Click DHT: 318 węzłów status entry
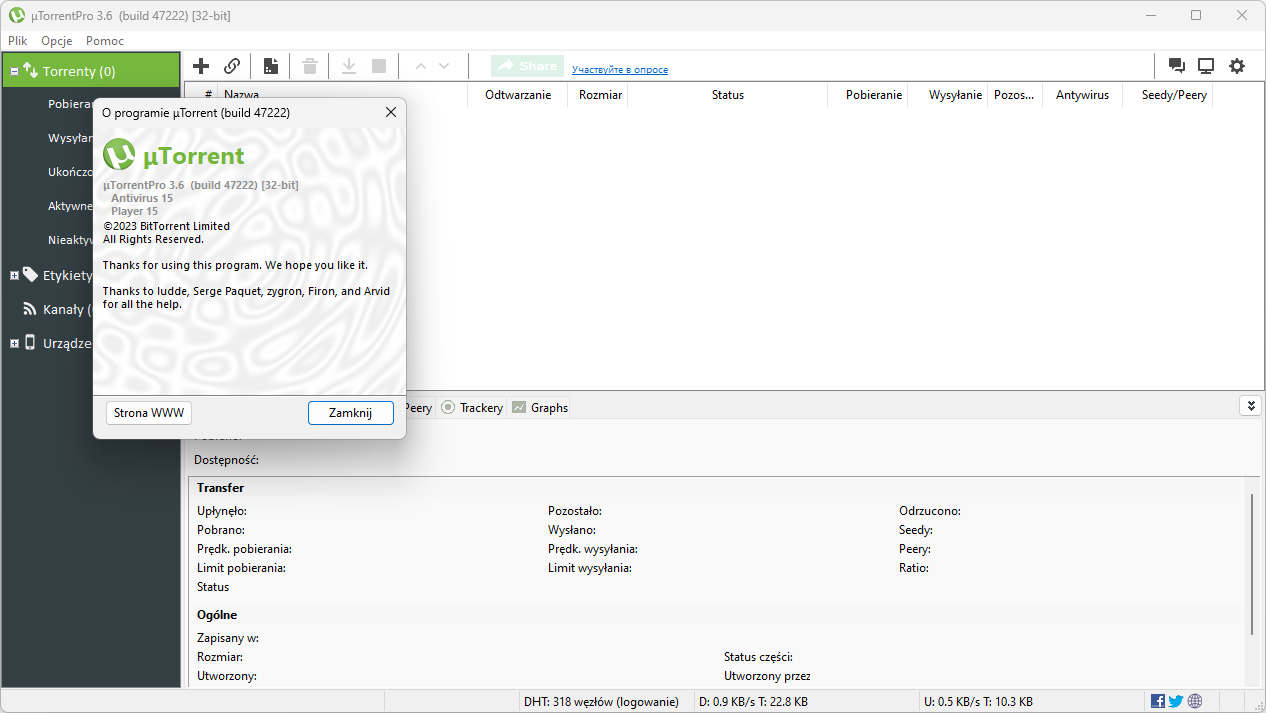The height and width of the screenshot is (713, 1266). 602,702
